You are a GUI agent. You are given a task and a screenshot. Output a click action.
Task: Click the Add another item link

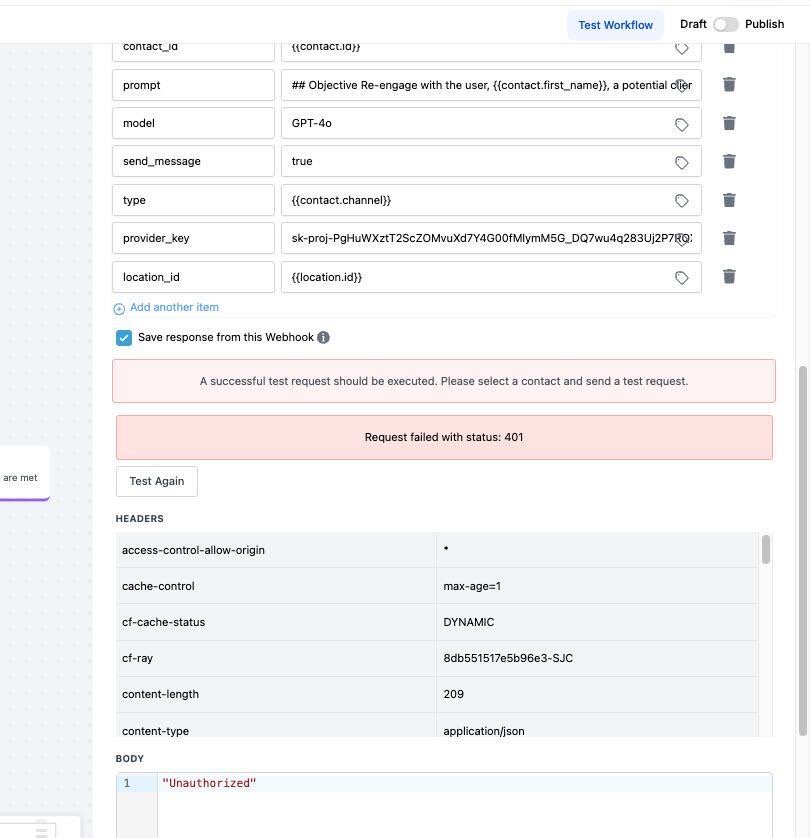pos(174,308)
